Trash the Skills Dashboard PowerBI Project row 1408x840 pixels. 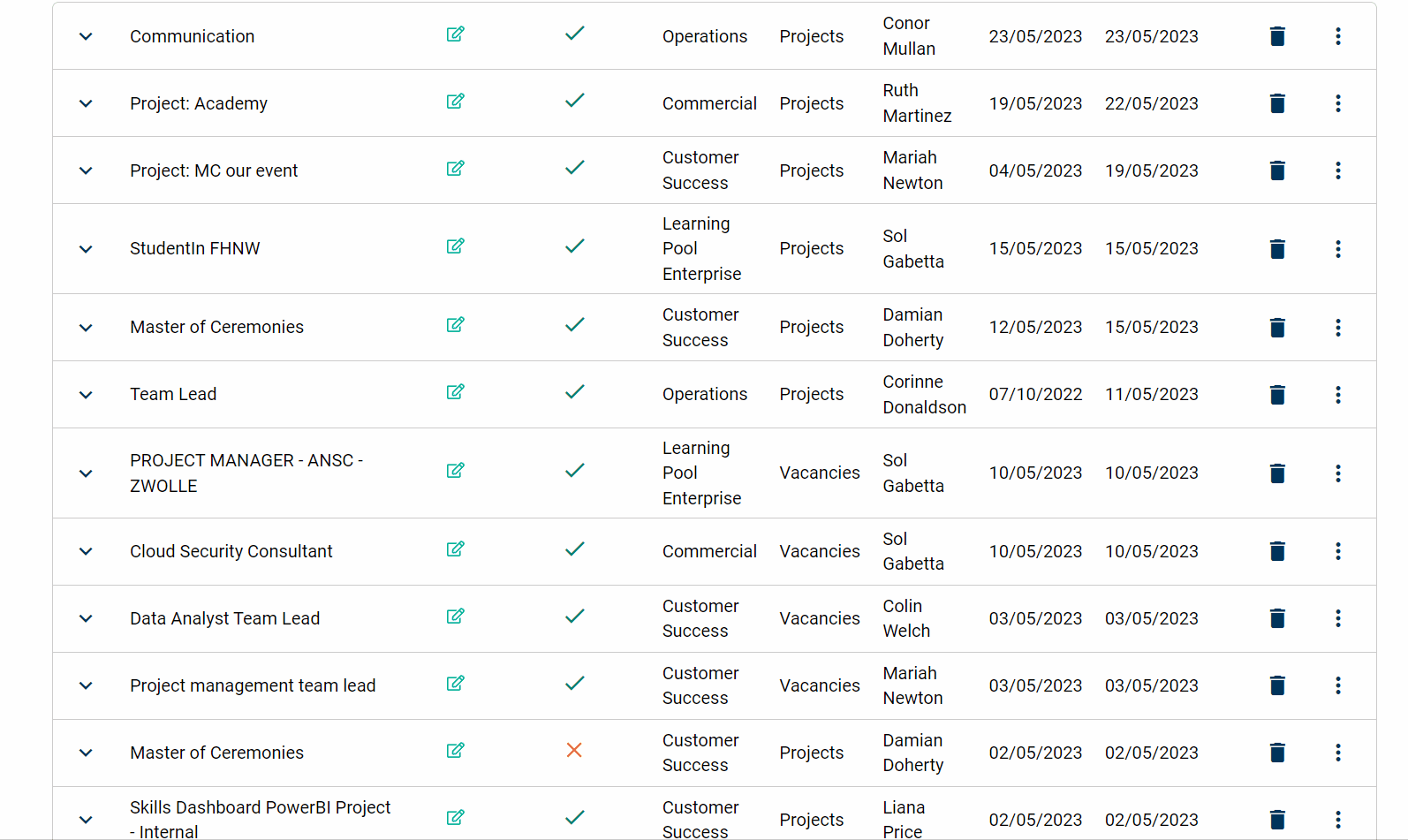pos(1276,820)
